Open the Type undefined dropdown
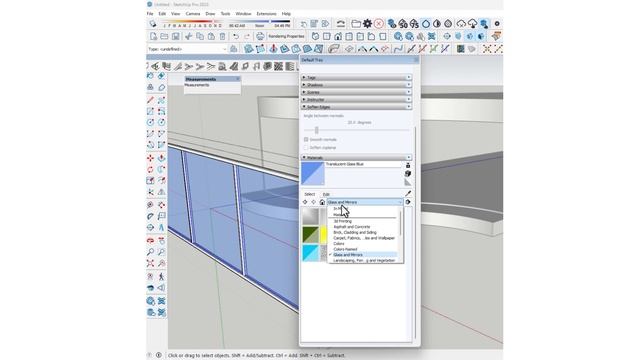 pyautogui.click(x=187, y=49)
